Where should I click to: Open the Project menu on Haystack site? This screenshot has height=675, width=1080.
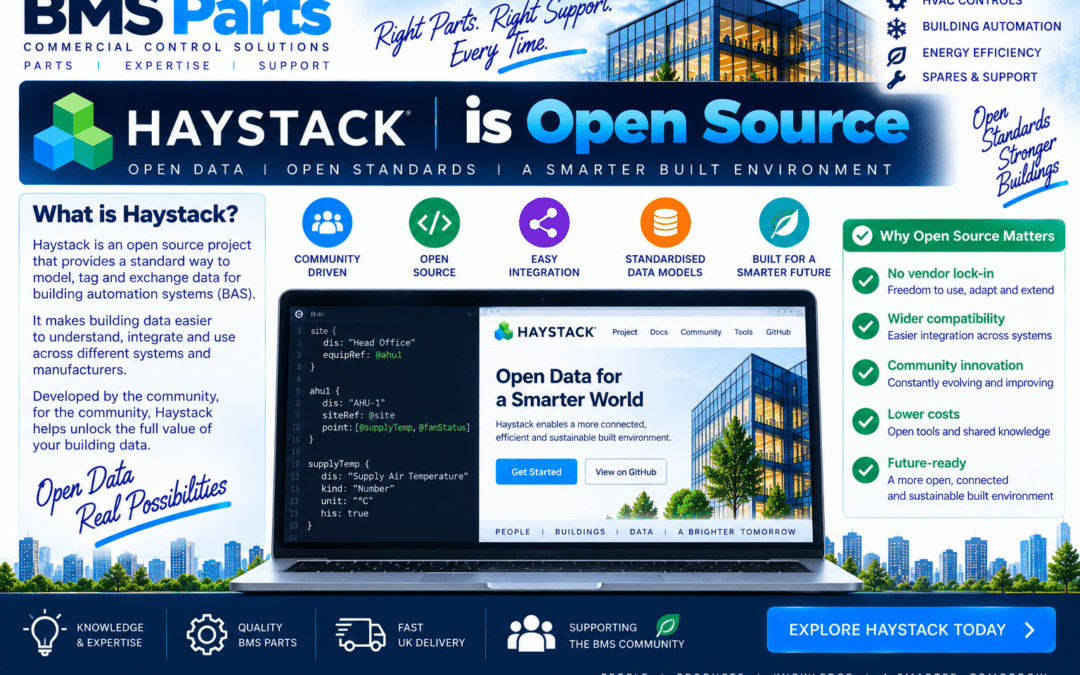625,332
